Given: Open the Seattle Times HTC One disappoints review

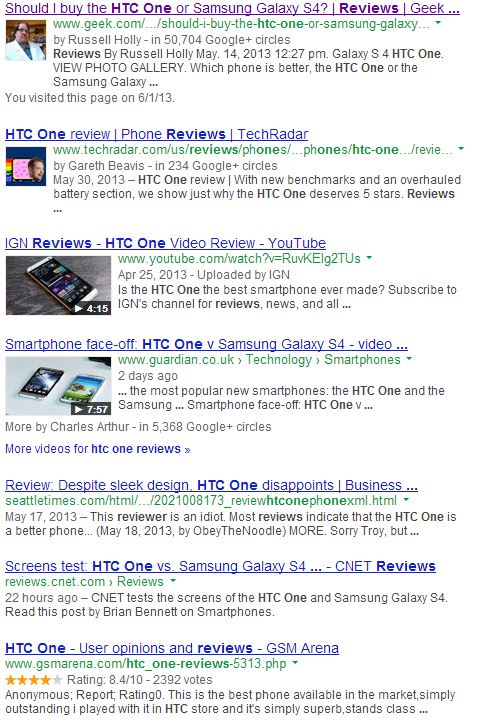Looking at the screenshot, I should point(211,485).
